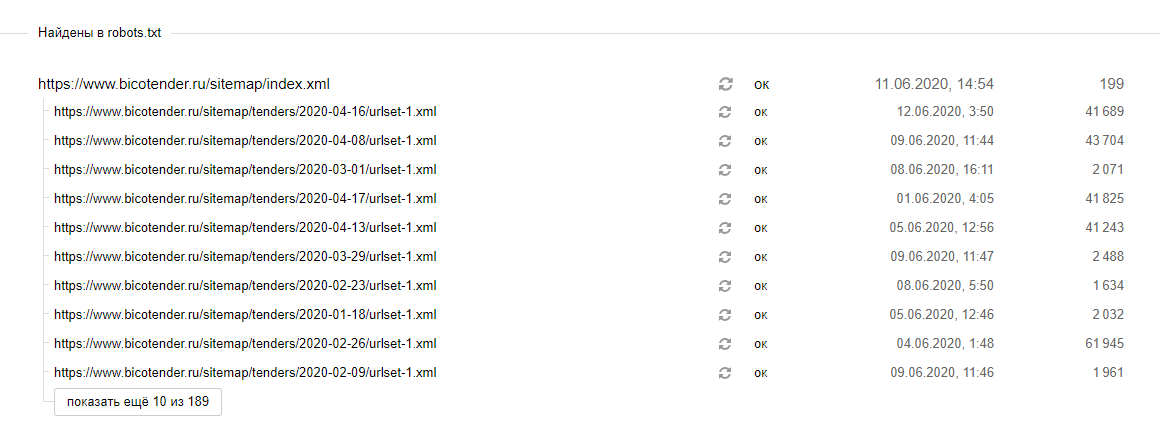Screen dimensions: 1160x445
Task: Refresh the 2020-02-26 urlset sitemap
Action: (x=726, y=343)
